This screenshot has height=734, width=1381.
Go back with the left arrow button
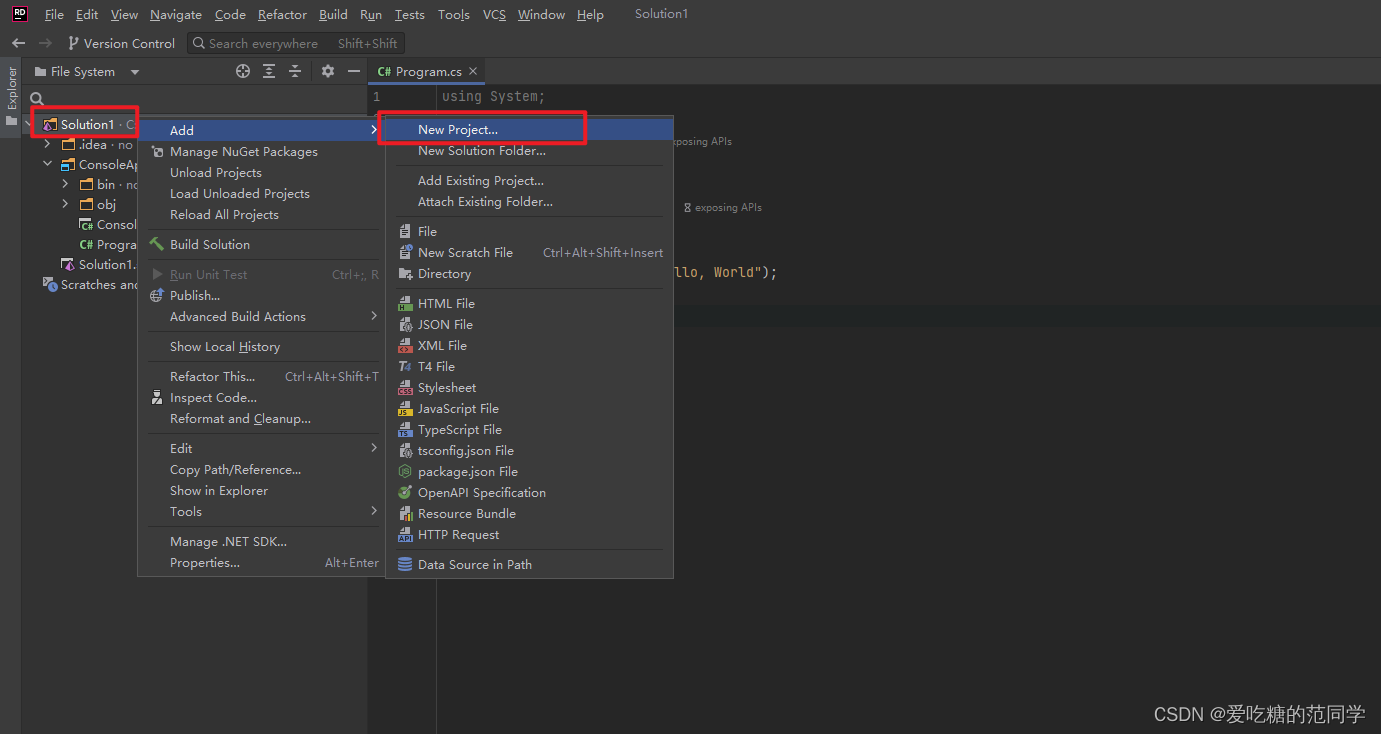tap(18, 43)
